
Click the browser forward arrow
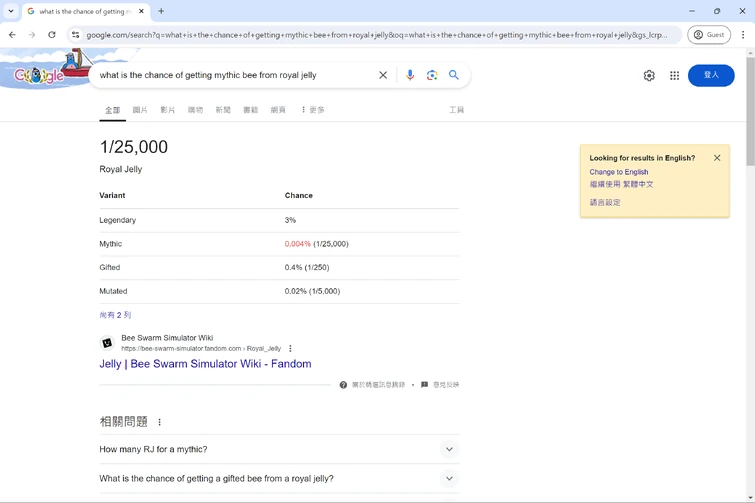(32, 35)
